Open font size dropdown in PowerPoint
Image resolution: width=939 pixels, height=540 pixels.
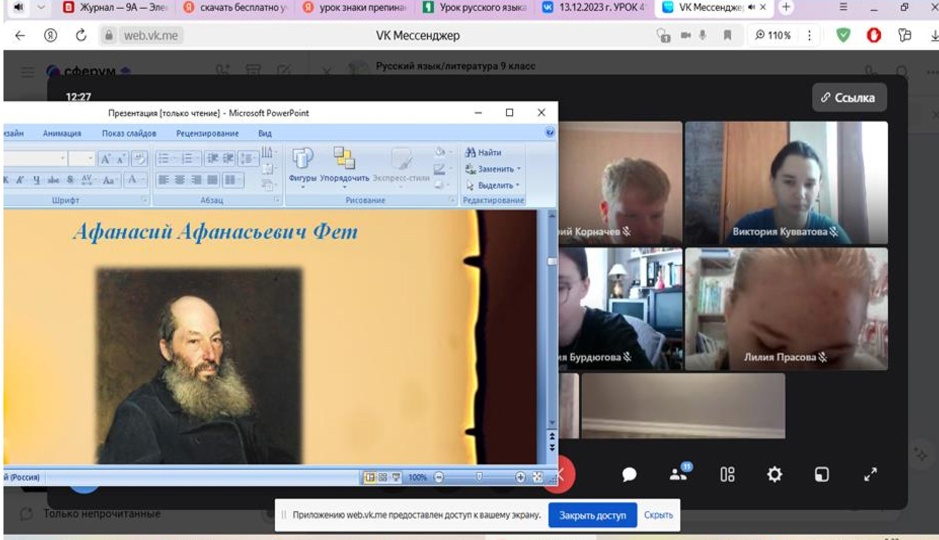point(90,159)
